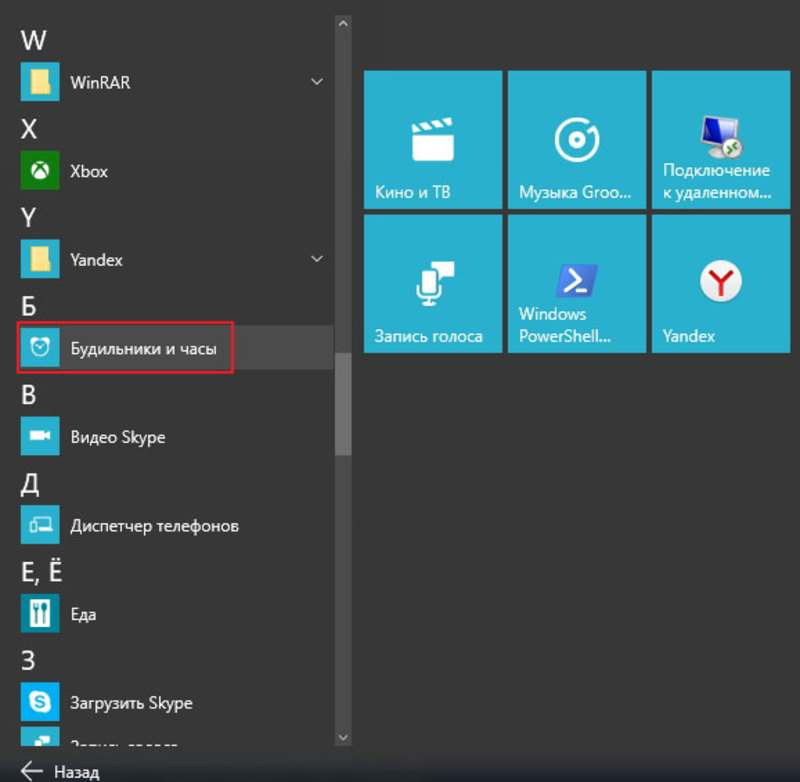Click the З letter group header
This screenshot has width=800, height=782.
(x=28, y=661)
